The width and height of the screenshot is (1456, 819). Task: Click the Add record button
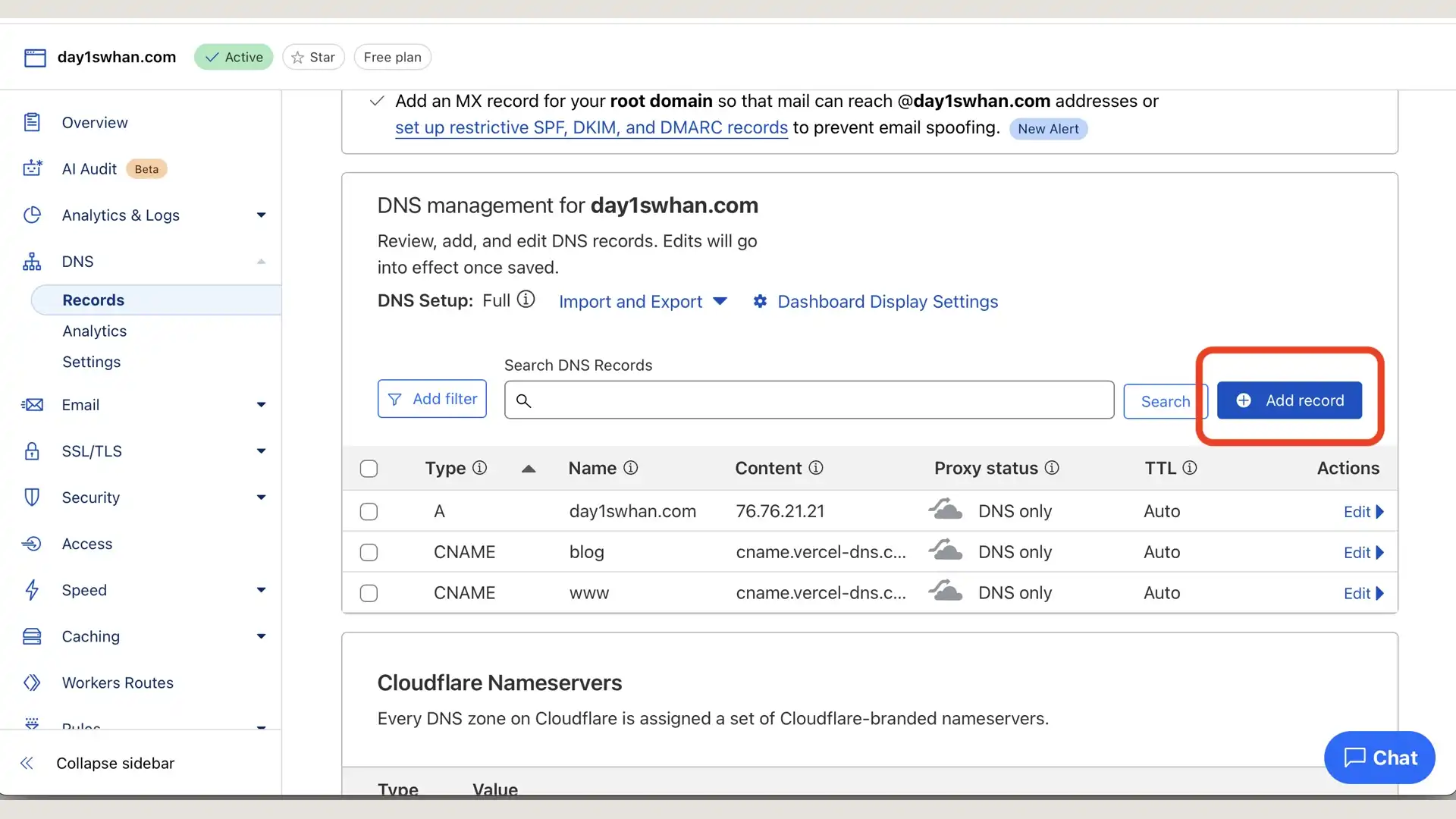click(x=1289, y=400)
